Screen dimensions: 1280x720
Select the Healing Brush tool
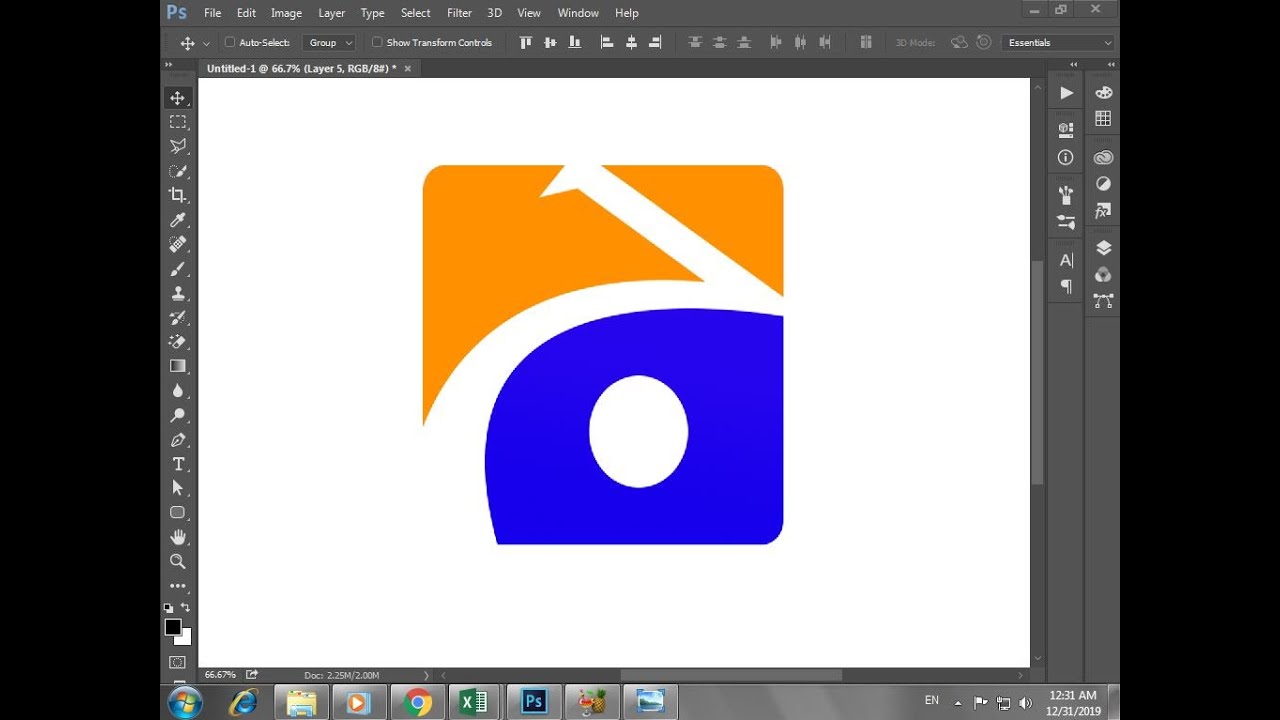(x=178, y=244)
